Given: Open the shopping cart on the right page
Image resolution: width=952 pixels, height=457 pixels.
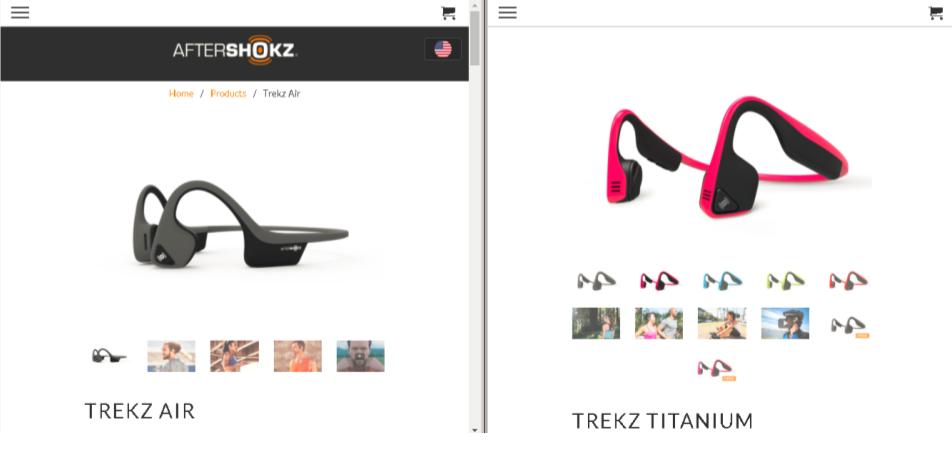Looking at the screenshot, I should tap(936, 13).
